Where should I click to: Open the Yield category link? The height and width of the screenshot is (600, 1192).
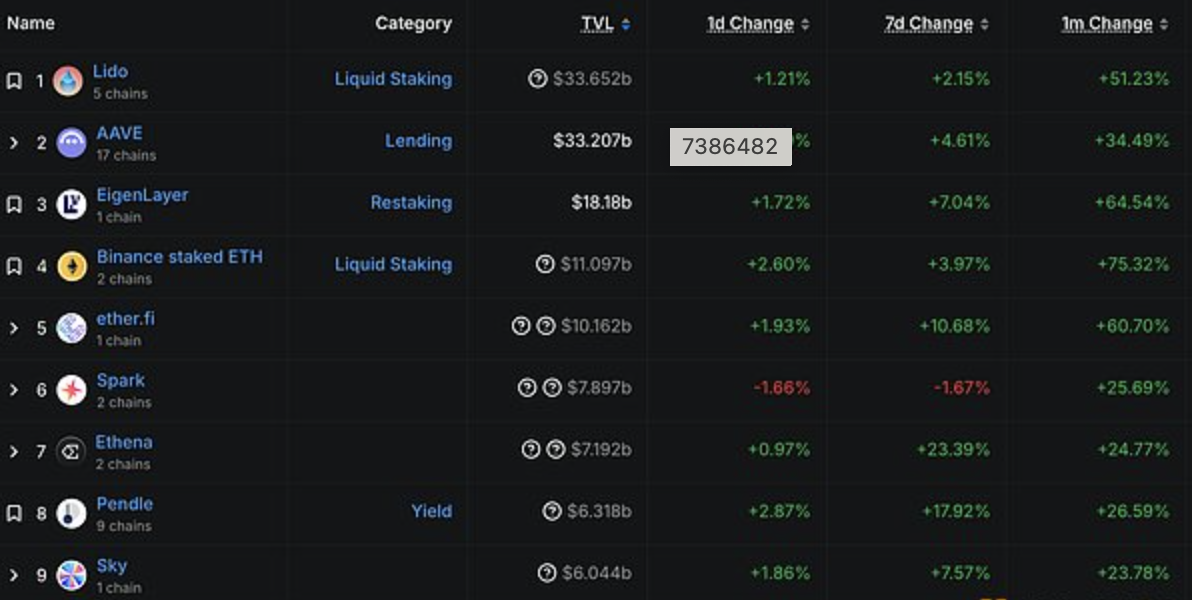point(431,511)
